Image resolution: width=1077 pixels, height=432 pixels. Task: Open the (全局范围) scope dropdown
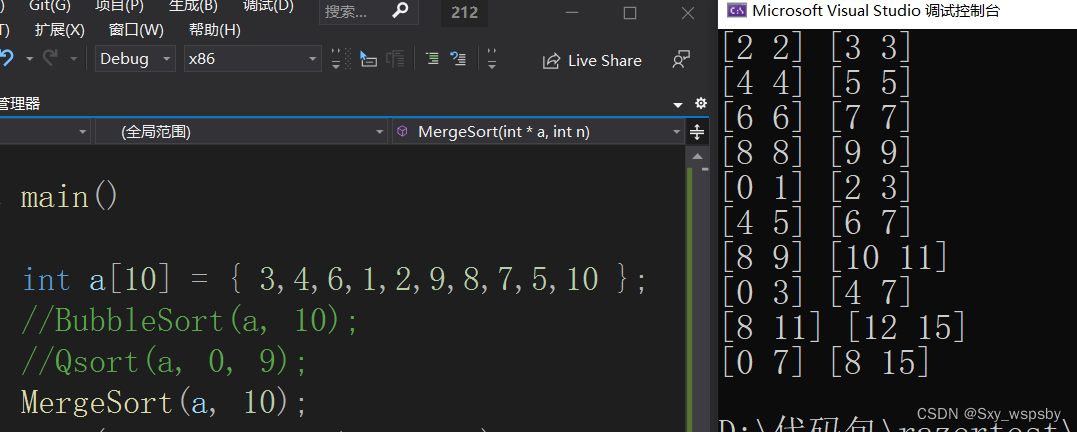[241, 132]
